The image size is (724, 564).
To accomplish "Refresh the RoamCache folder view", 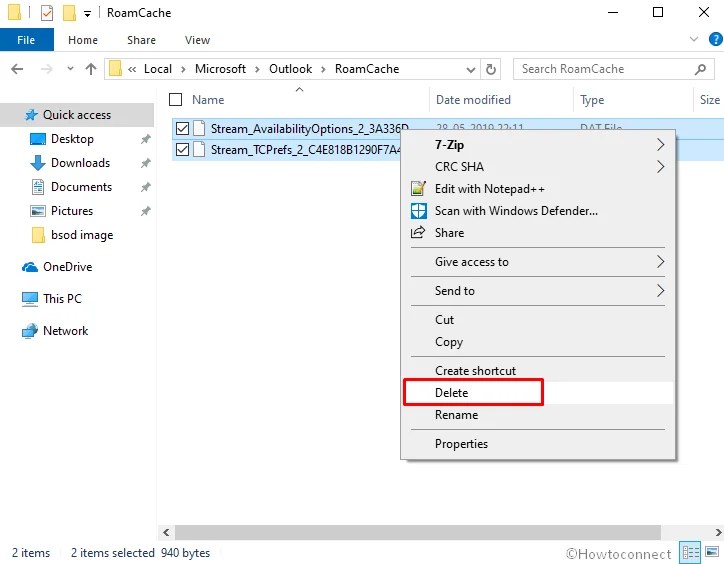I will click(491, 69).
